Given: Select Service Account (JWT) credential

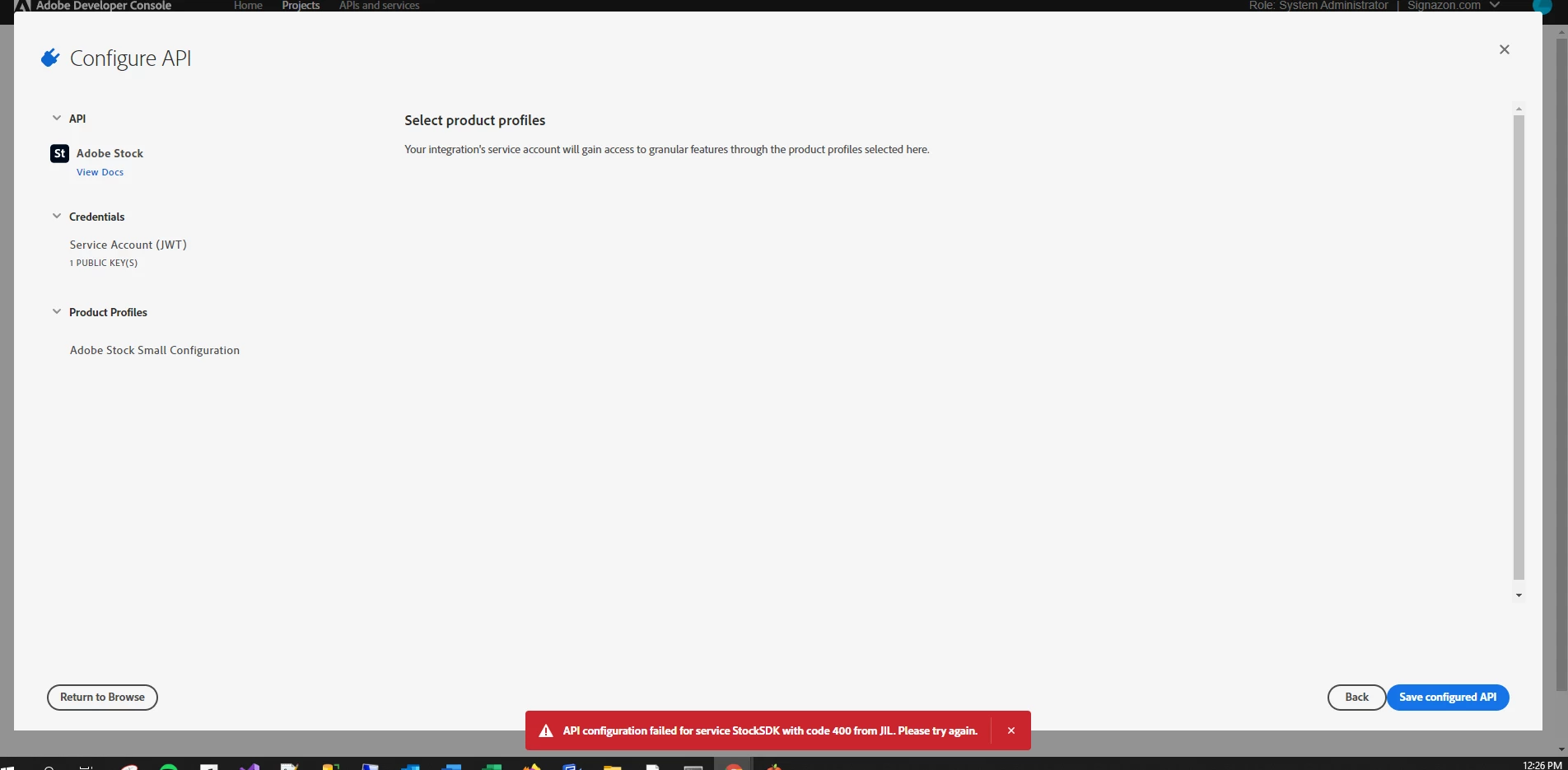Looking at the screenshot, I should click(128, 245).
